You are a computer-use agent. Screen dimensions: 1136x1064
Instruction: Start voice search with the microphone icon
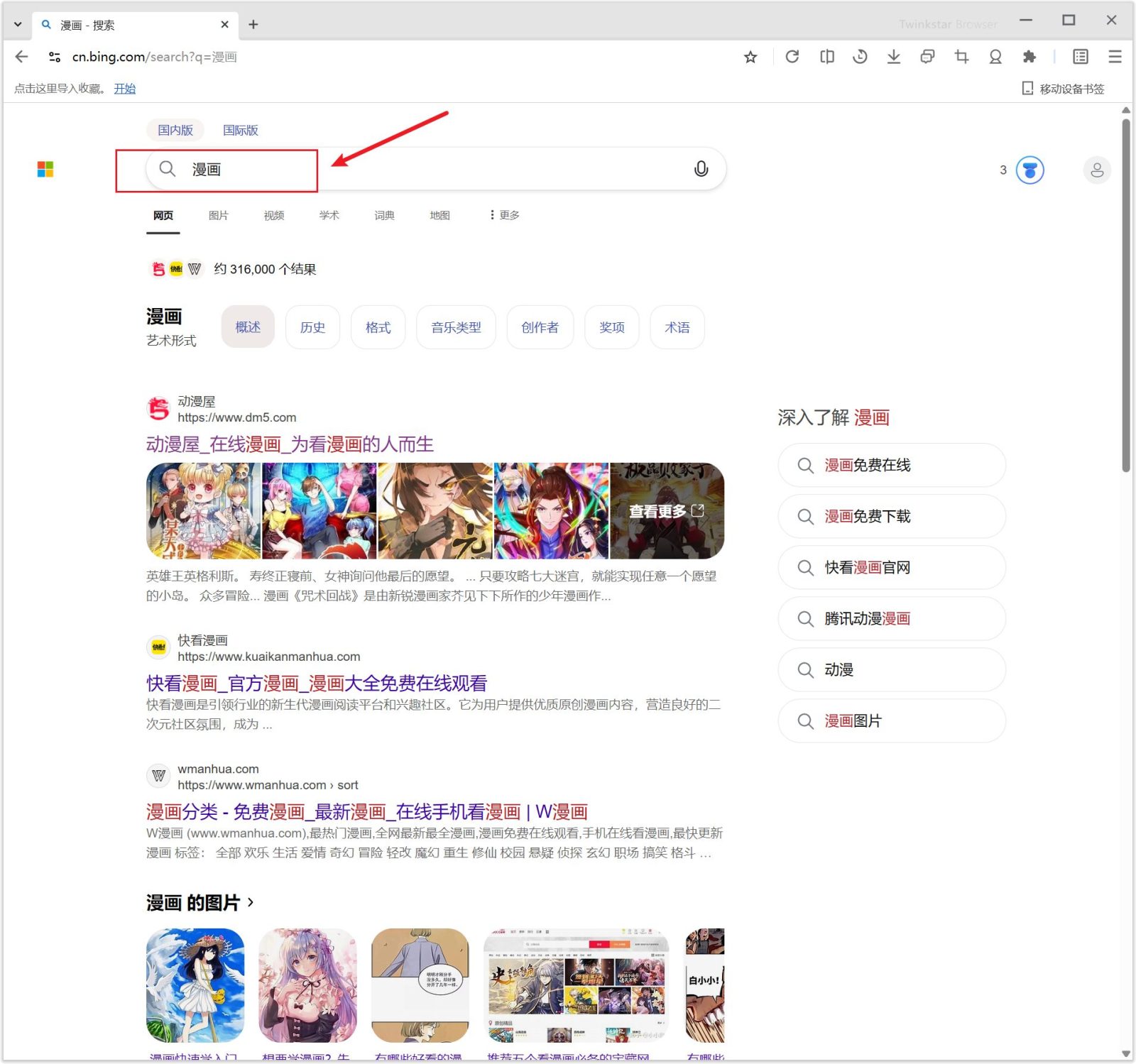click(701, 169)
